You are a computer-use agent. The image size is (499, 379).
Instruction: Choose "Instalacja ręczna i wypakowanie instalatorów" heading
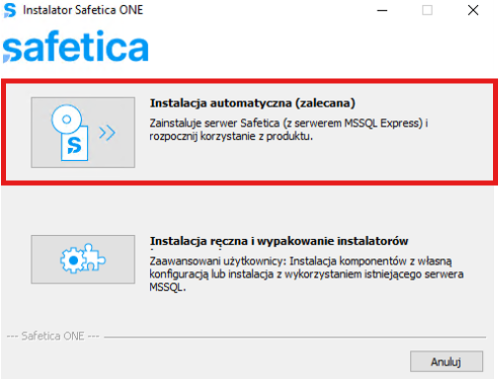coord(279,241)
